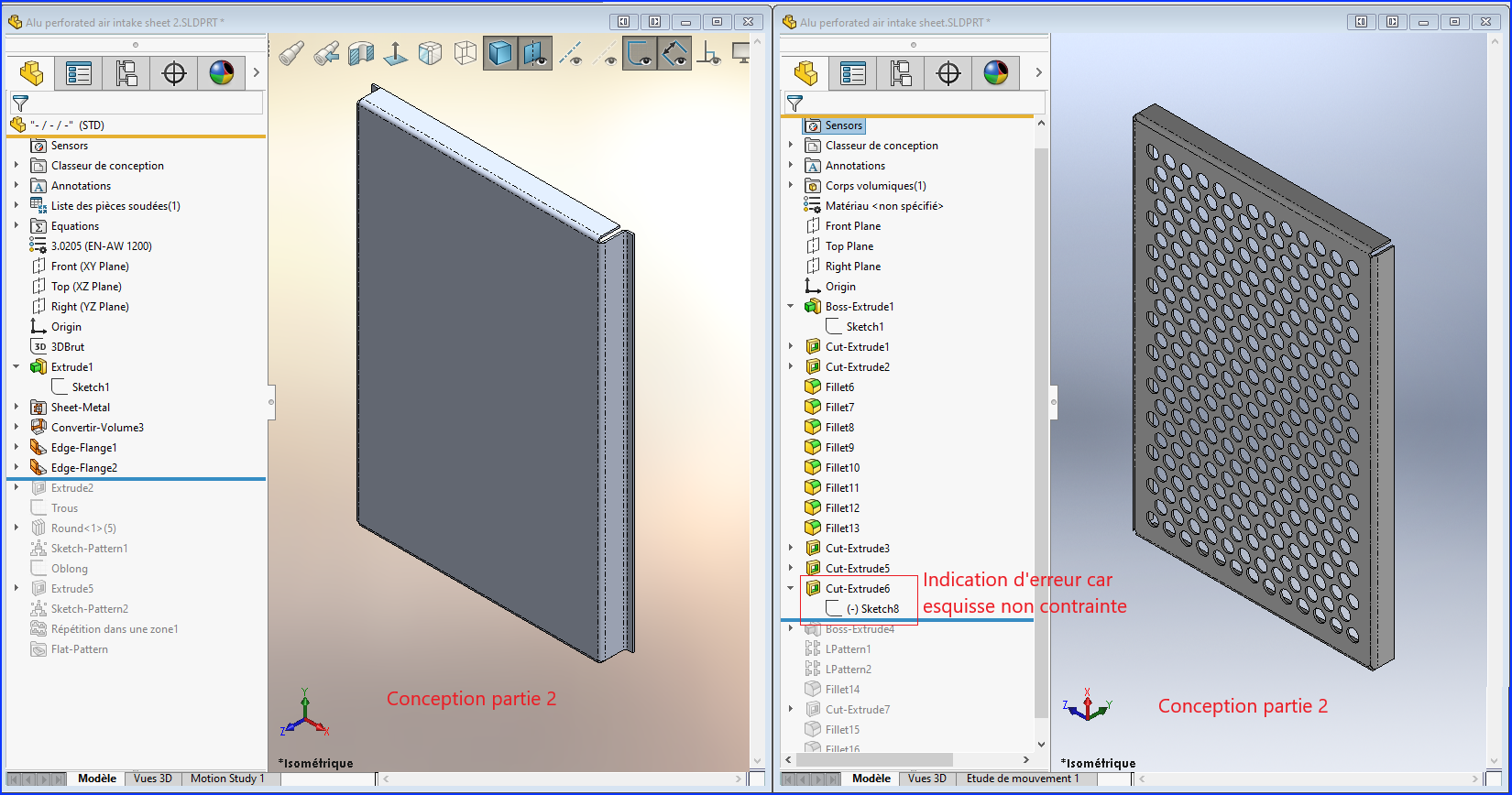
Task: Click Liste des pièces soudées icon
Action: coord(38,206)
